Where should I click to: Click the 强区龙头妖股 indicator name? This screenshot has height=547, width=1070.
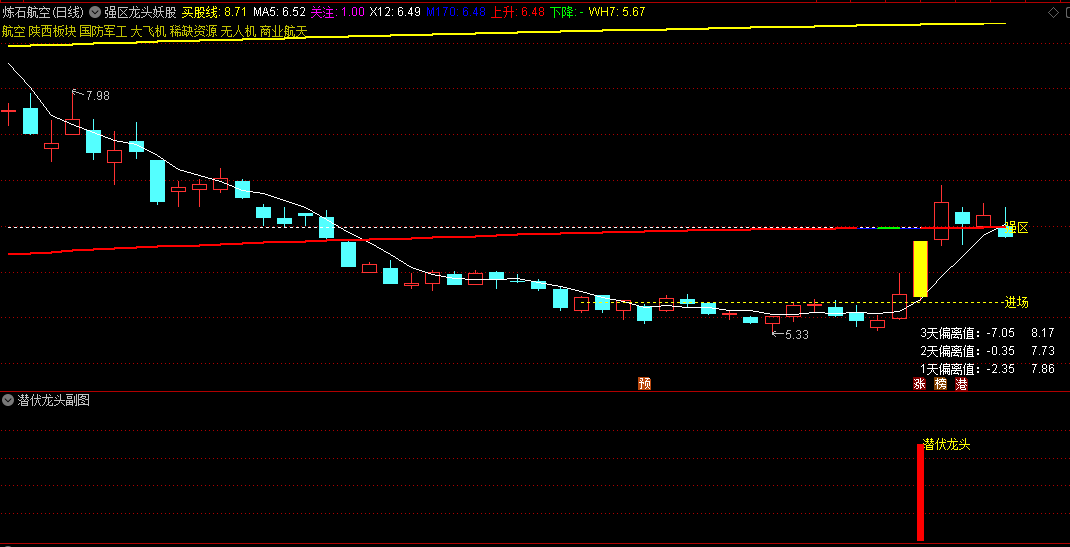pyautogui.click(x=140, y=12)
